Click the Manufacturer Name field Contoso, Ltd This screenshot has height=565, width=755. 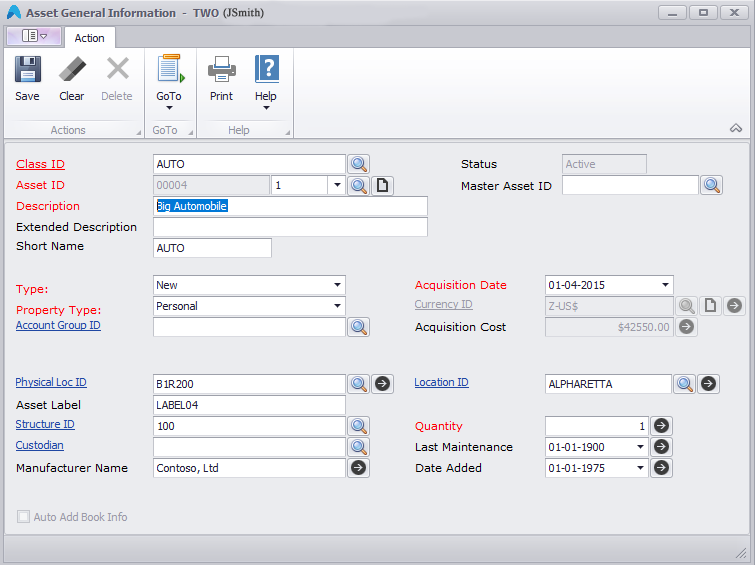[249, 468]
